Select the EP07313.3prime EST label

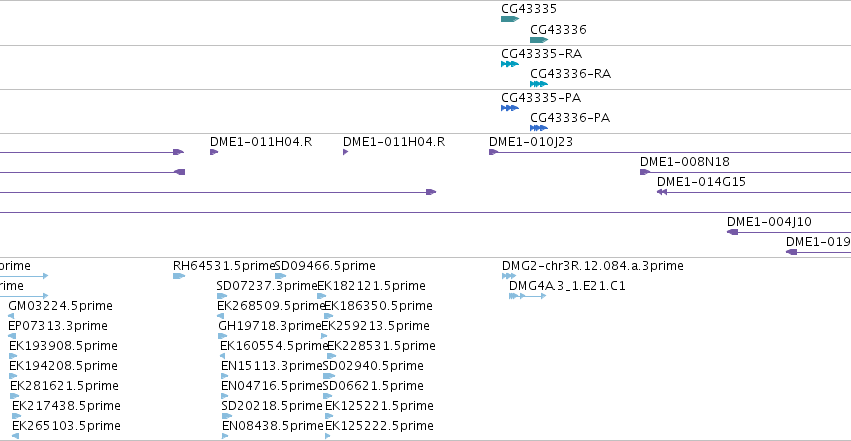point(58,326)
